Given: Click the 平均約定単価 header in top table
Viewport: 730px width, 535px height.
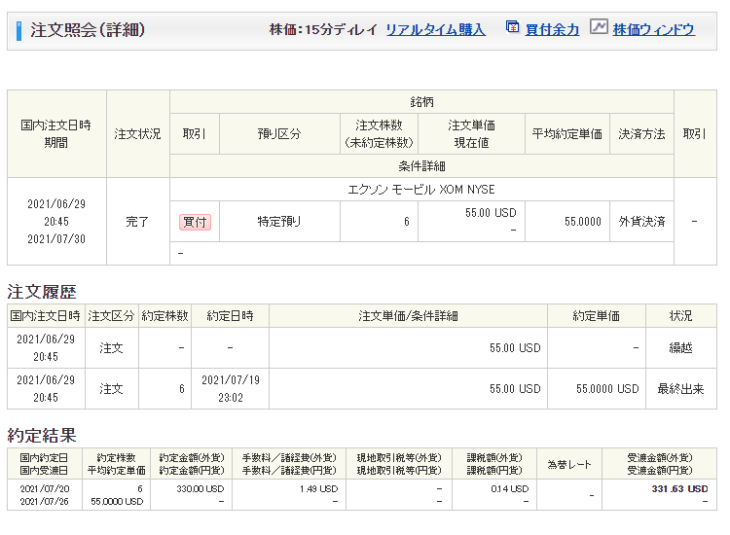Looking at the screenshot, I should point(567,134).
